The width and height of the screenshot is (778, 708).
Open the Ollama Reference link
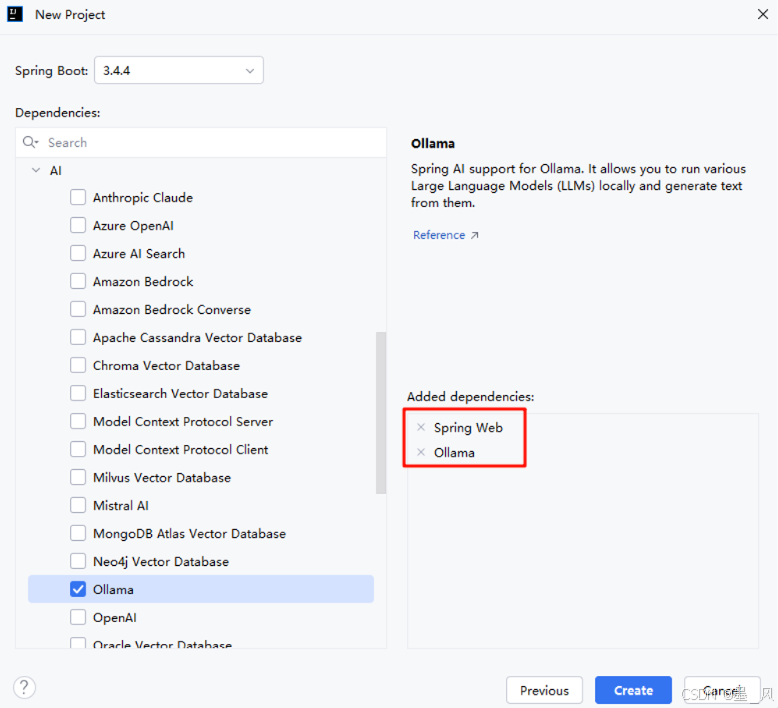(445, 235)
